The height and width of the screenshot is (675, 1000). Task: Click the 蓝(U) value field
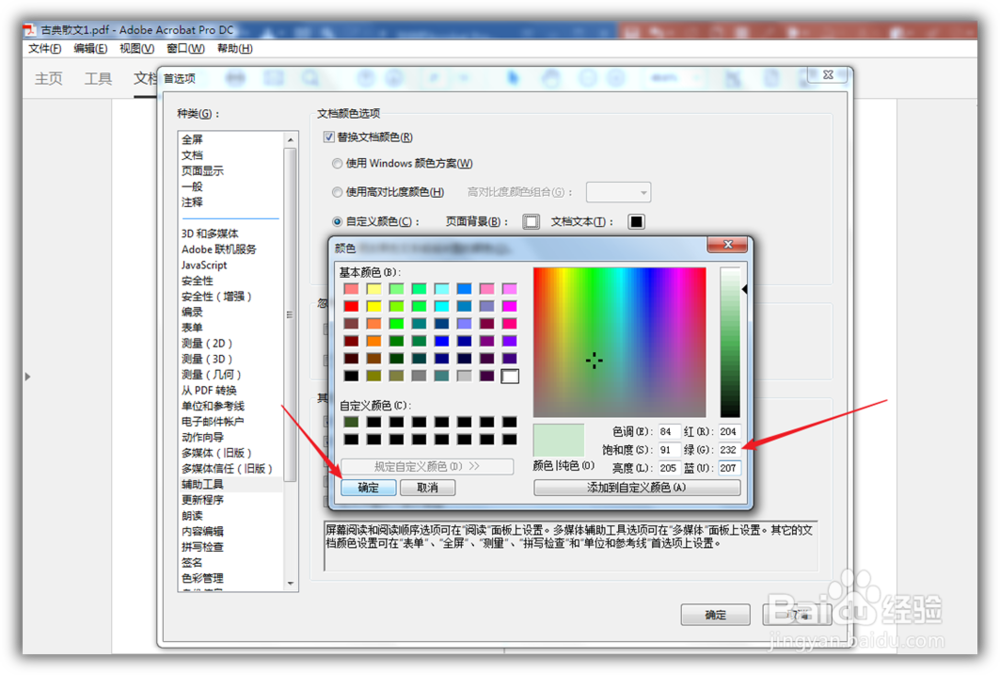[729, 468]
